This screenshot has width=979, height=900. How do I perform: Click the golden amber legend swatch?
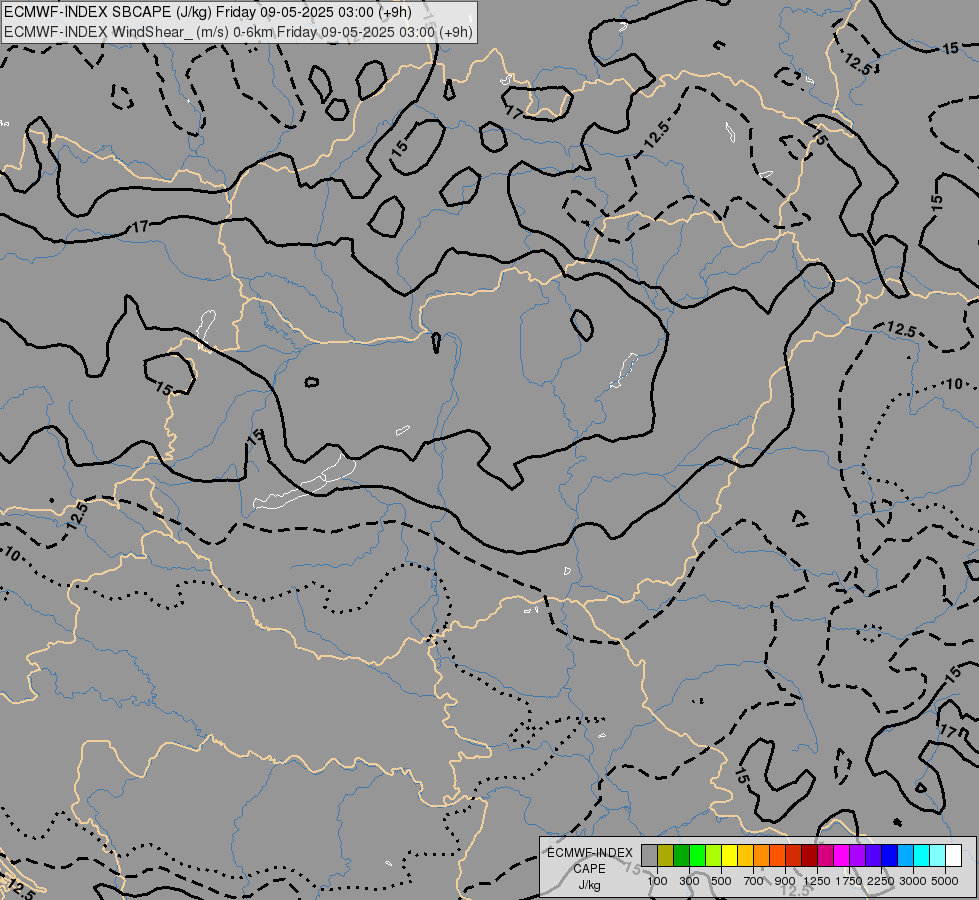tap(745, 855)
